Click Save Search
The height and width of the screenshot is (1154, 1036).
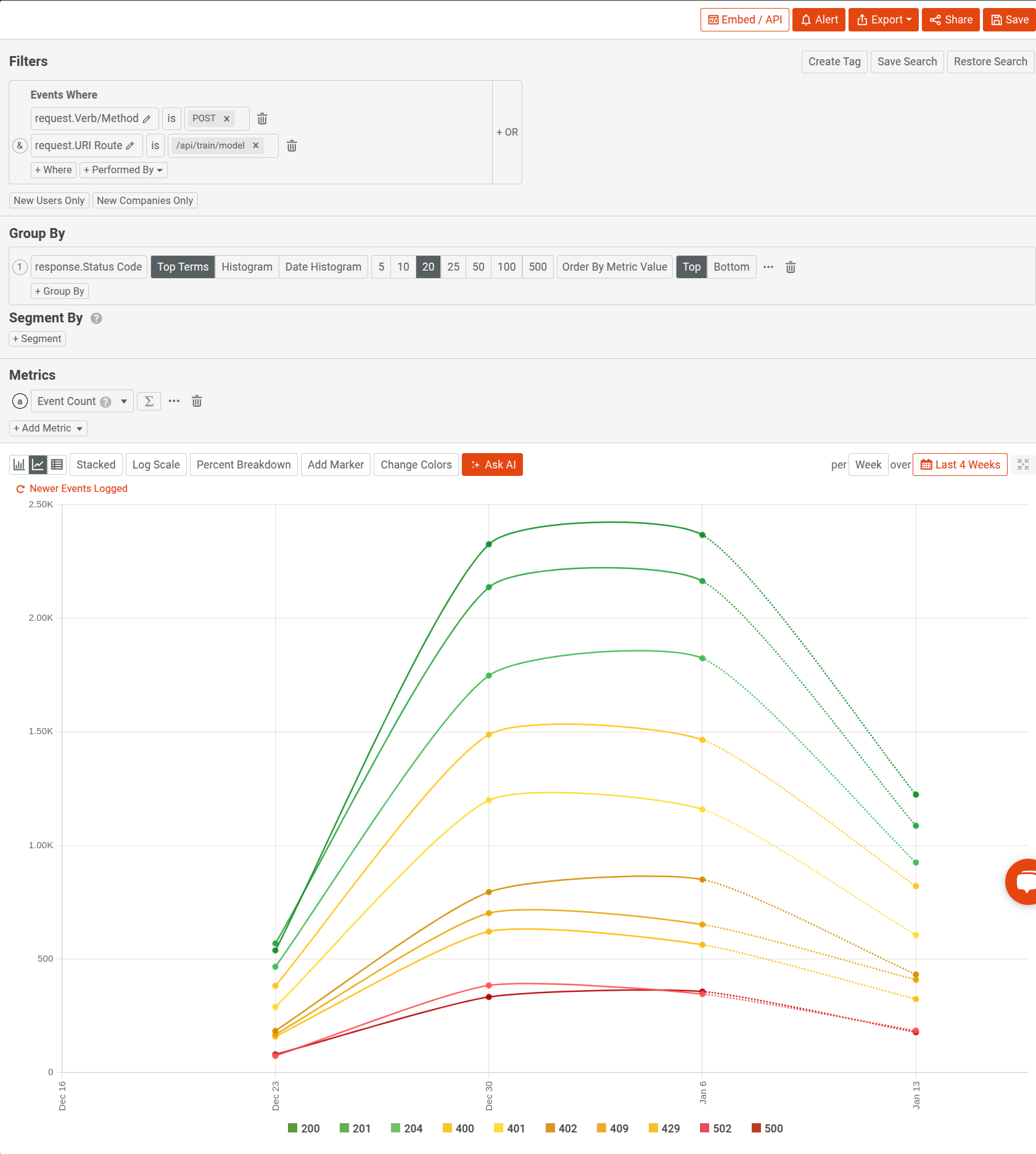906,62
